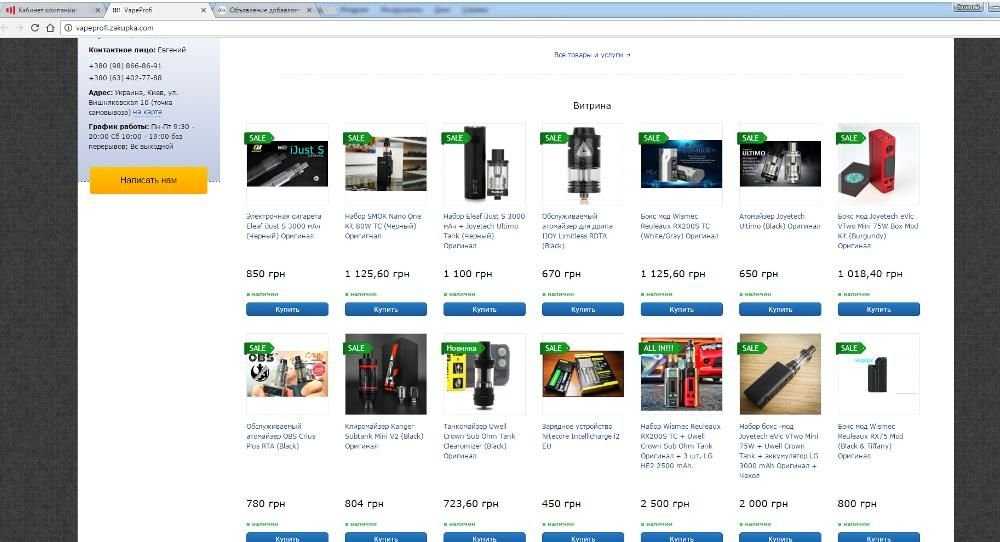Open Uwell Crown Sub Ohm Tank image

[x=484, y=374]
